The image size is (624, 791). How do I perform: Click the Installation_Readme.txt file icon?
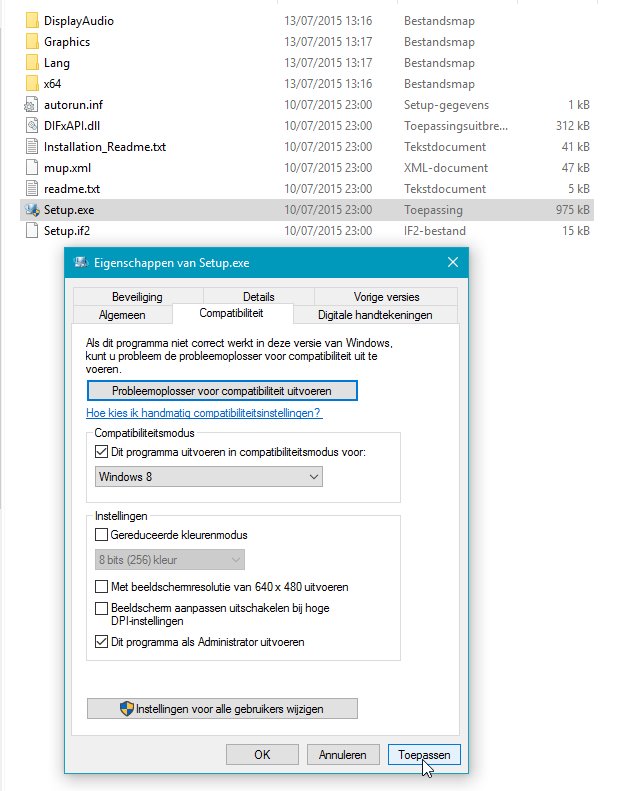(x=31, y=147)
